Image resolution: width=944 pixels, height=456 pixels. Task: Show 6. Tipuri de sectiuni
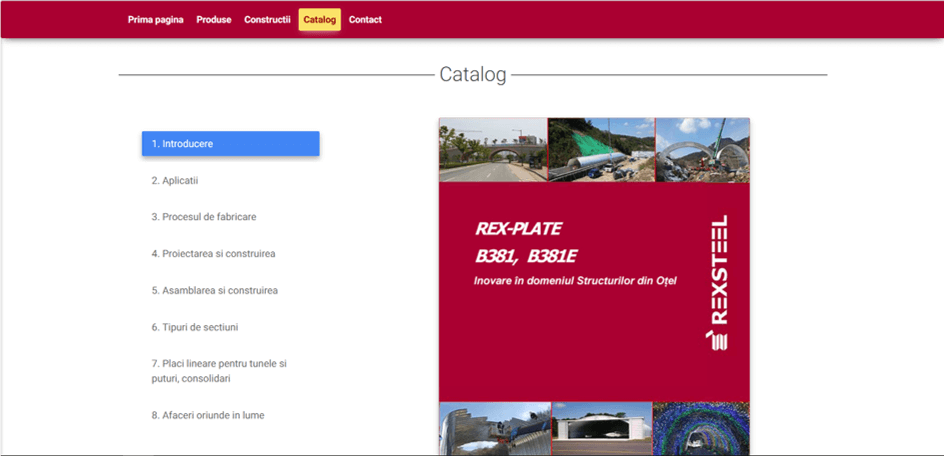tap(194, 327)
